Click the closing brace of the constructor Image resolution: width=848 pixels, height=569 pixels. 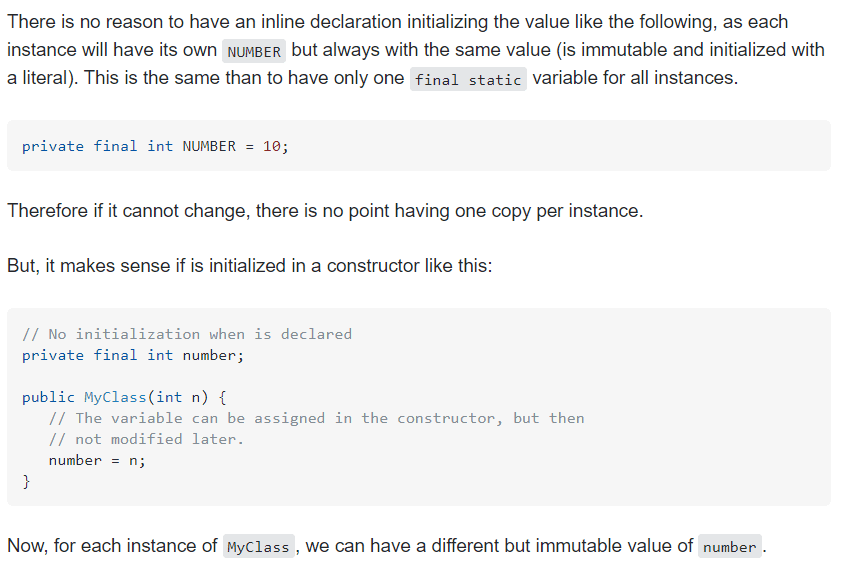coord(27,481)
